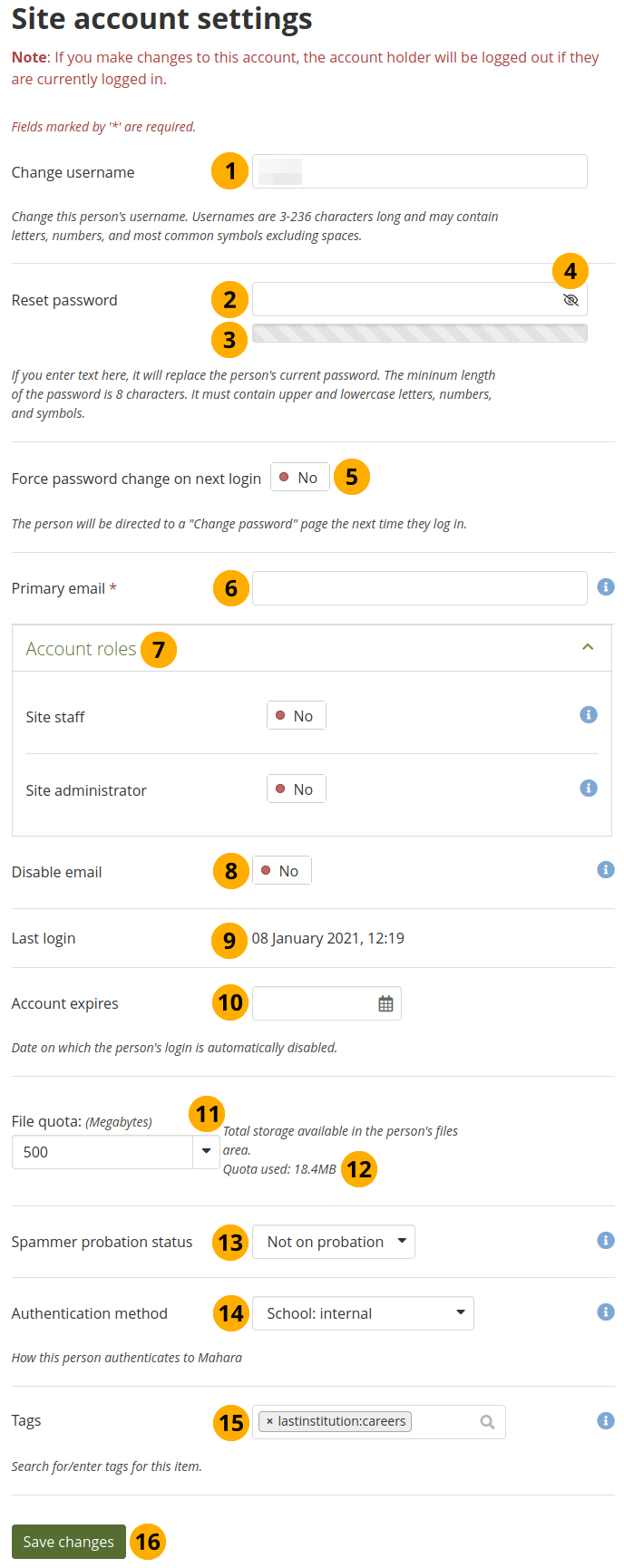Open the File quota dropdown arrow

point(206,1152)
